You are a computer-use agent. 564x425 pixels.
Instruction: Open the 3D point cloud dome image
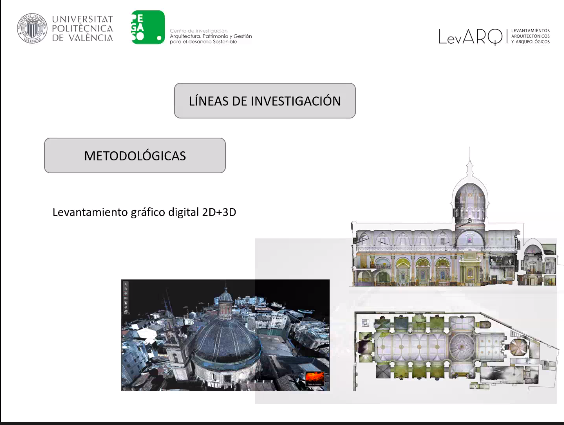click(226, 335)
